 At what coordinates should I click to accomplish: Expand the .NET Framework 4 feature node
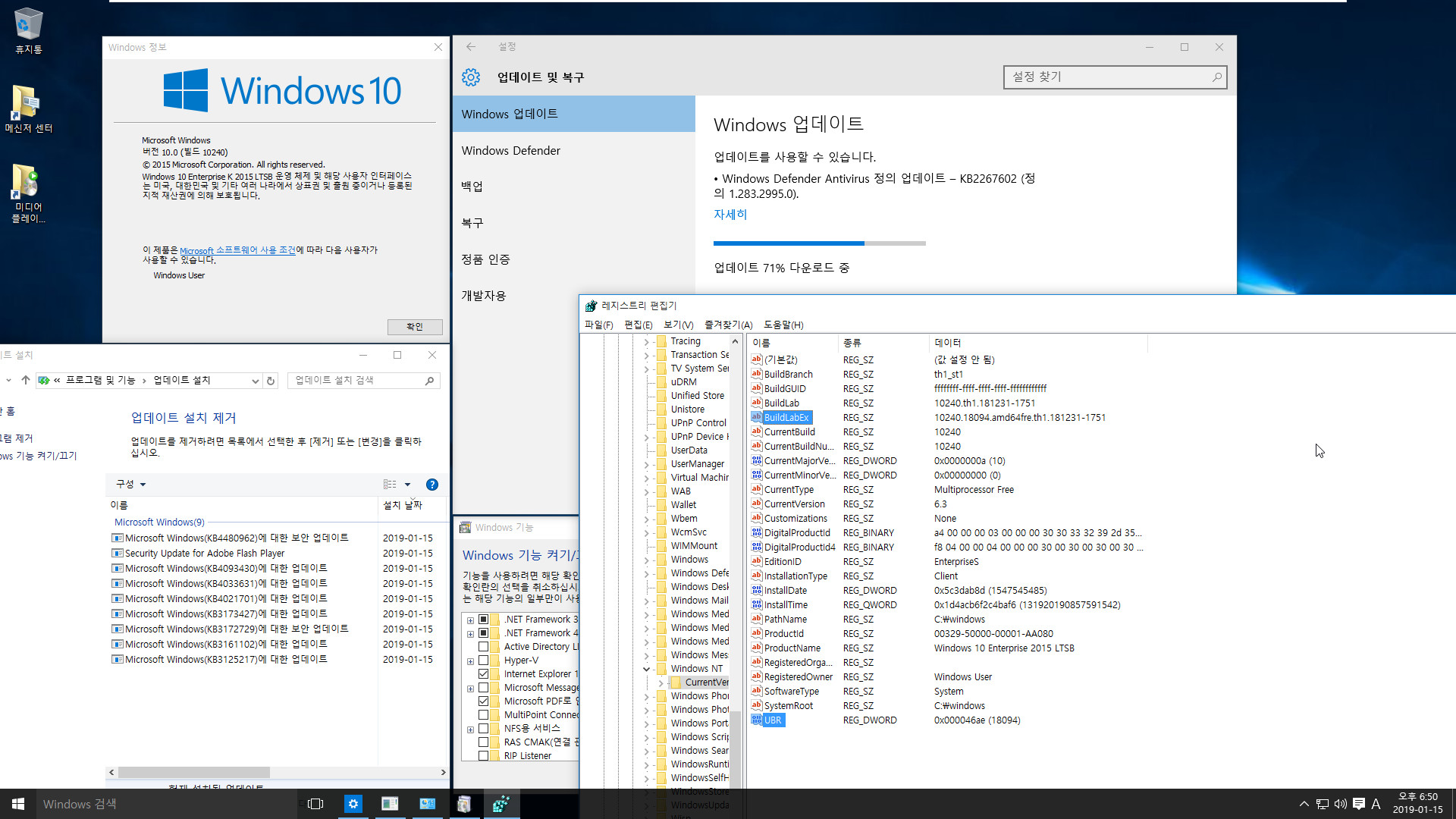[470, 634]
